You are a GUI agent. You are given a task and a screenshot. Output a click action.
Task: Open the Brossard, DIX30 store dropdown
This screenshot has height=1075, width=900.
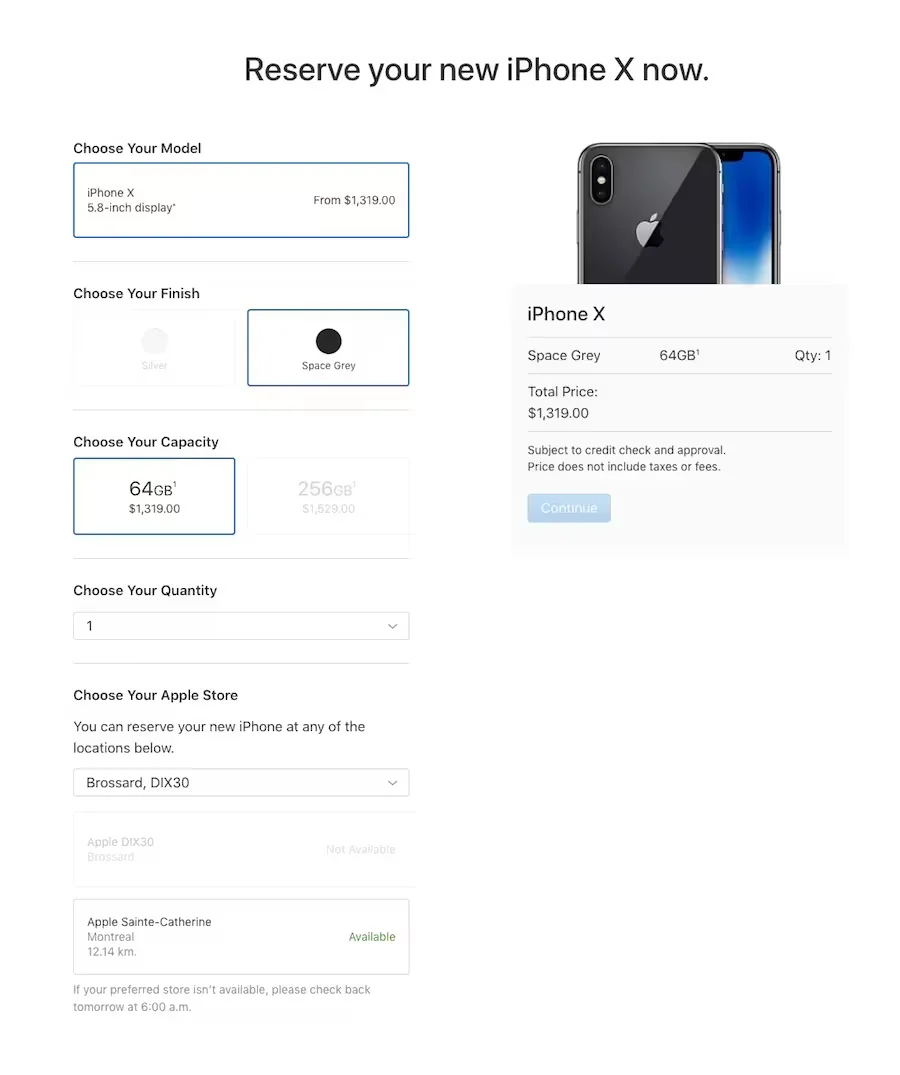point(241,782)
